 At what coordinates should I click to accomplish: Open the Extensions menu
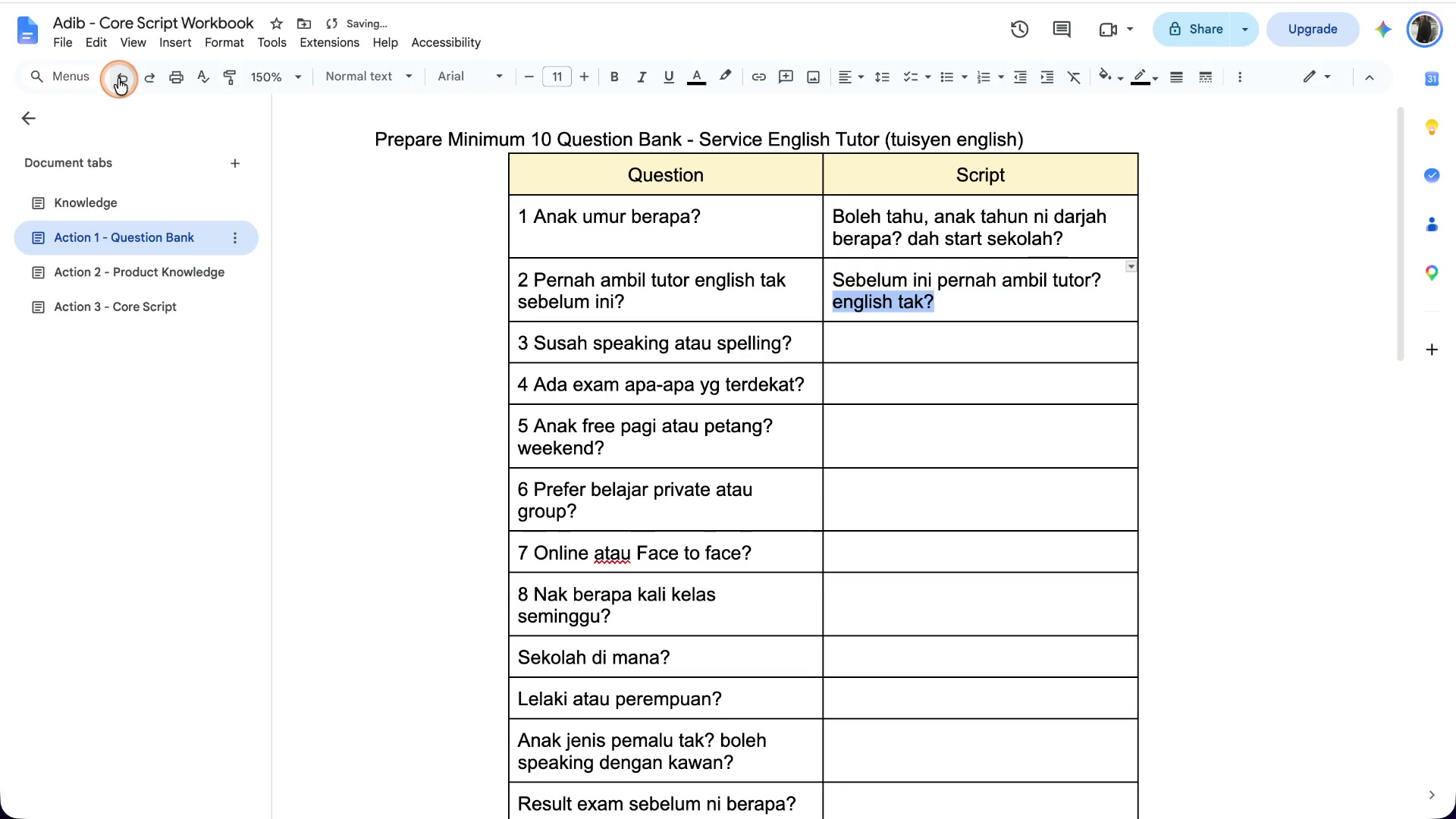tap(329, 42)
